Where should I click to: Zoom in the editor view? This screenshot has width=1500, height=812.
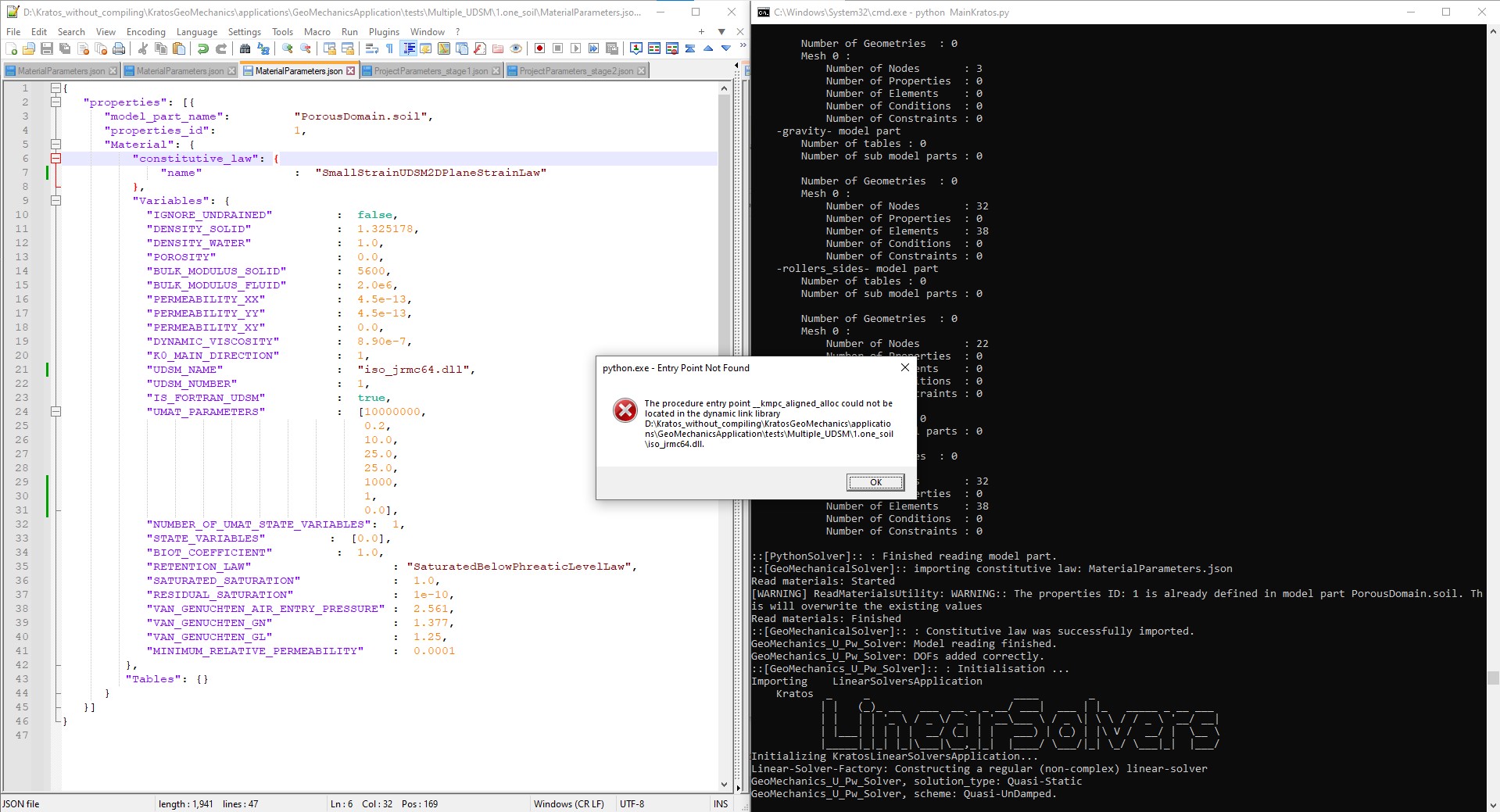click(287, 48)
